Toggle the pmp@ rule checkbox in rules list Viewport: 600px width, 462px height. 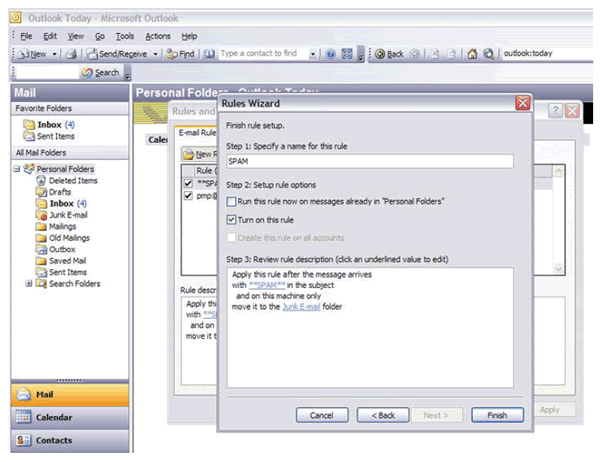[x=188, y=196]
